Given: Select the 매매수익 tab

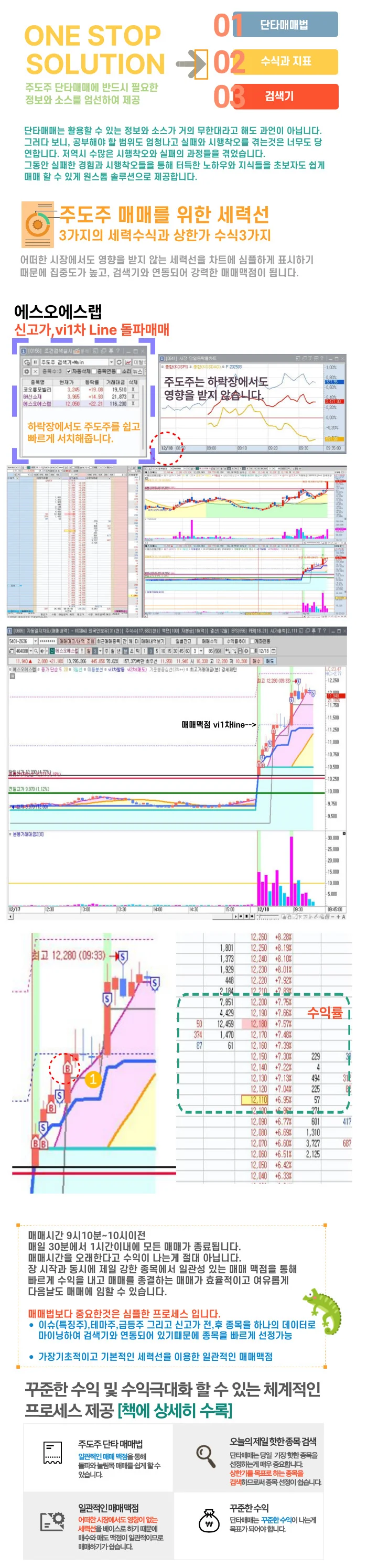Looking at the screenshot, I should click(x=209, y=641).
